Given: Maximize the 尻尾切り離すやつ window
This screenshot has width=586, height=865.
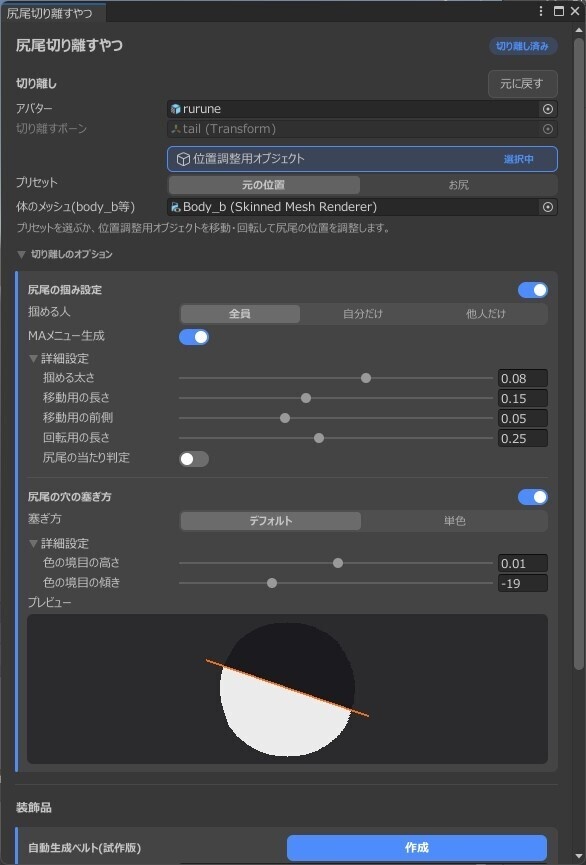Looking at the screenshot, I should [558, 11].
